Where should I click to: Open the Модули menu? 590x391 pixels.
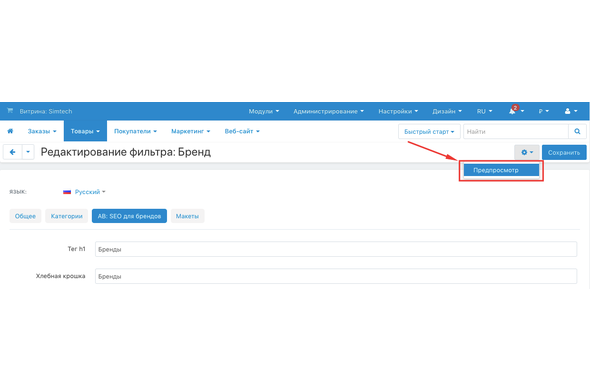263,111
